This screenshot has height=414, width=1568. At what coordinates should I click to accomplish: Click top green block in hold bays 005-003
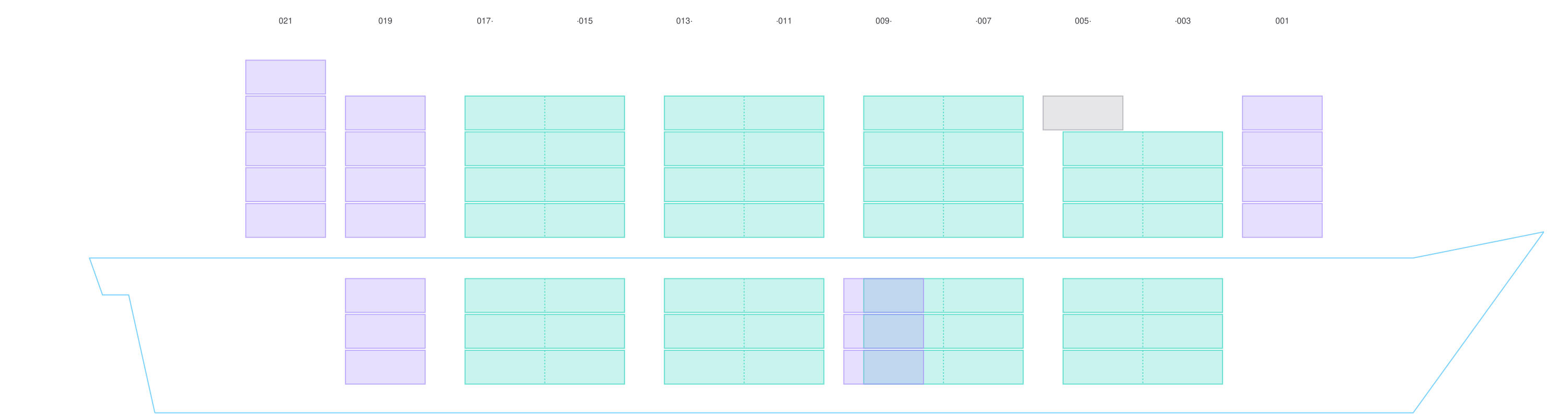(1143, 295)
